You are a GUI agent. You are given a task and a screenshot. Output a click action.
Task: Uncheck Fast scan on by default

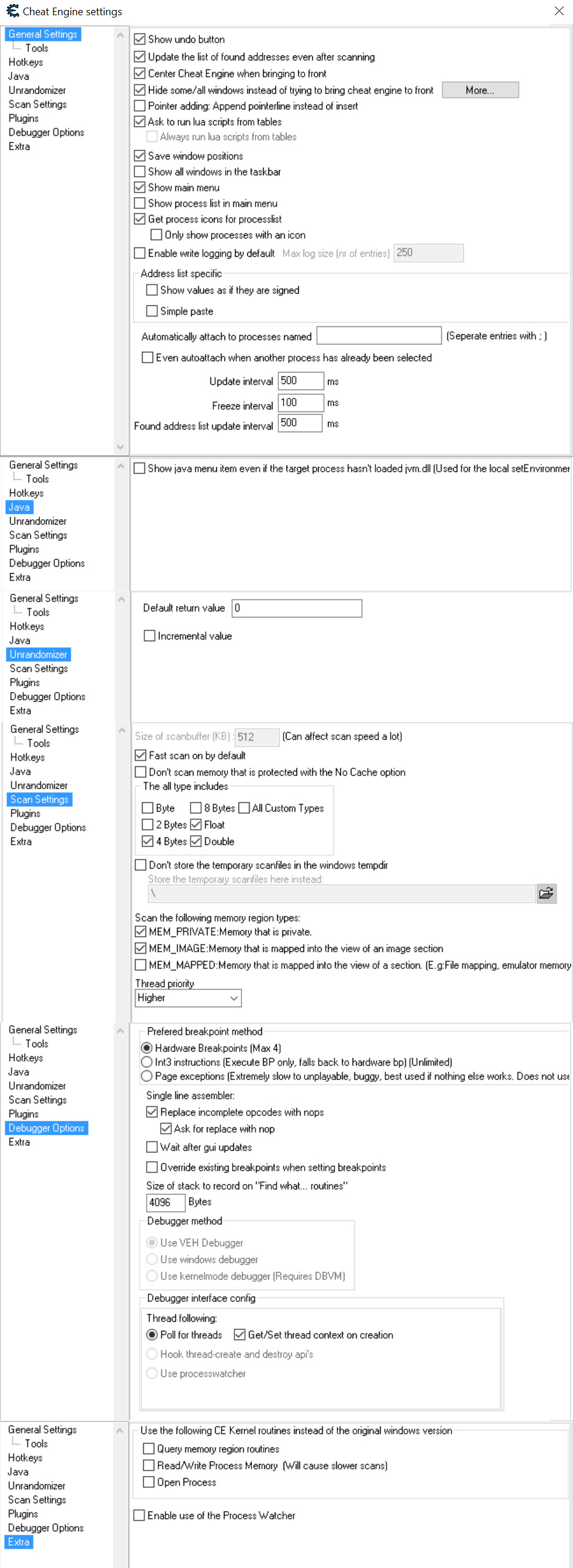(x=141, y=755)
